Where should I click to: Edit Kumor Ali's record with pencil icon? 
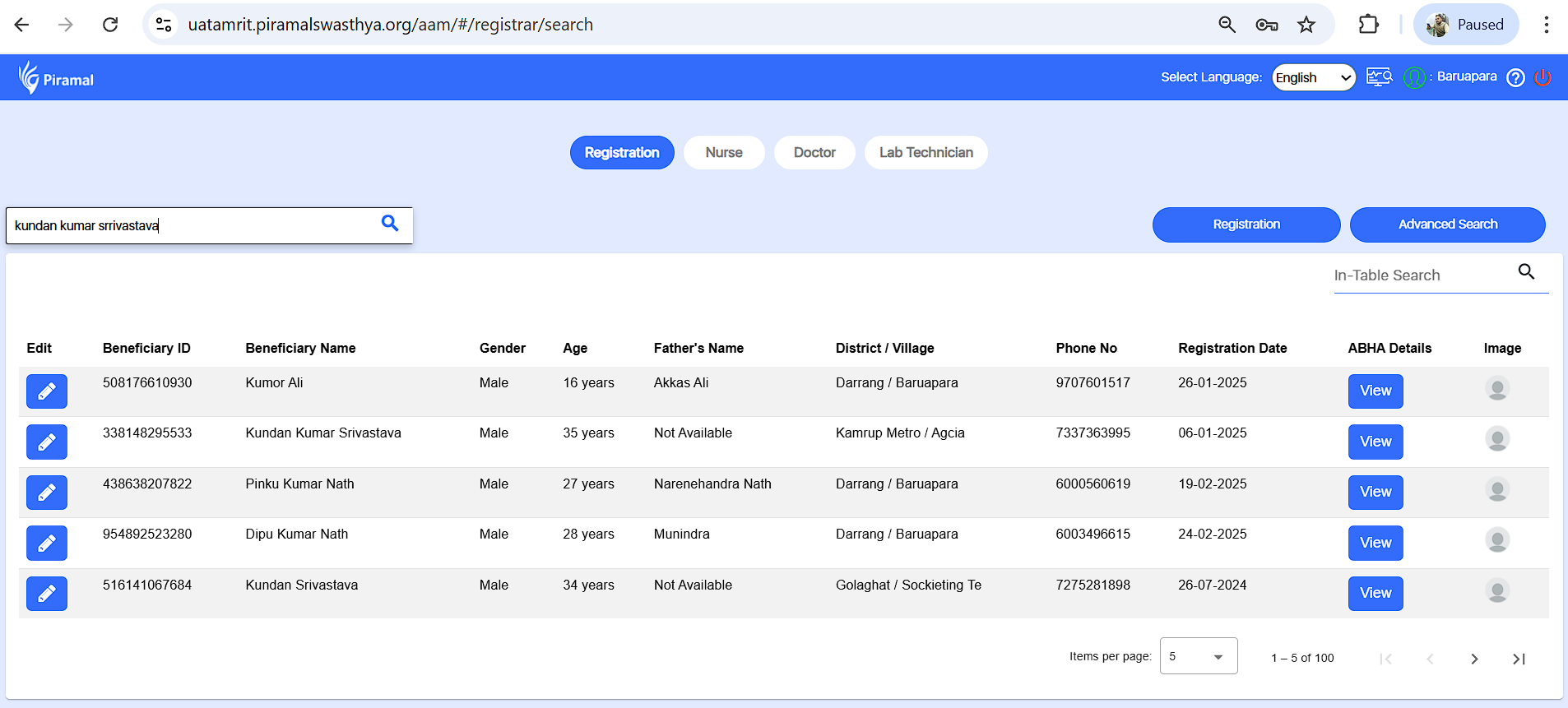[x=47, y=391]
